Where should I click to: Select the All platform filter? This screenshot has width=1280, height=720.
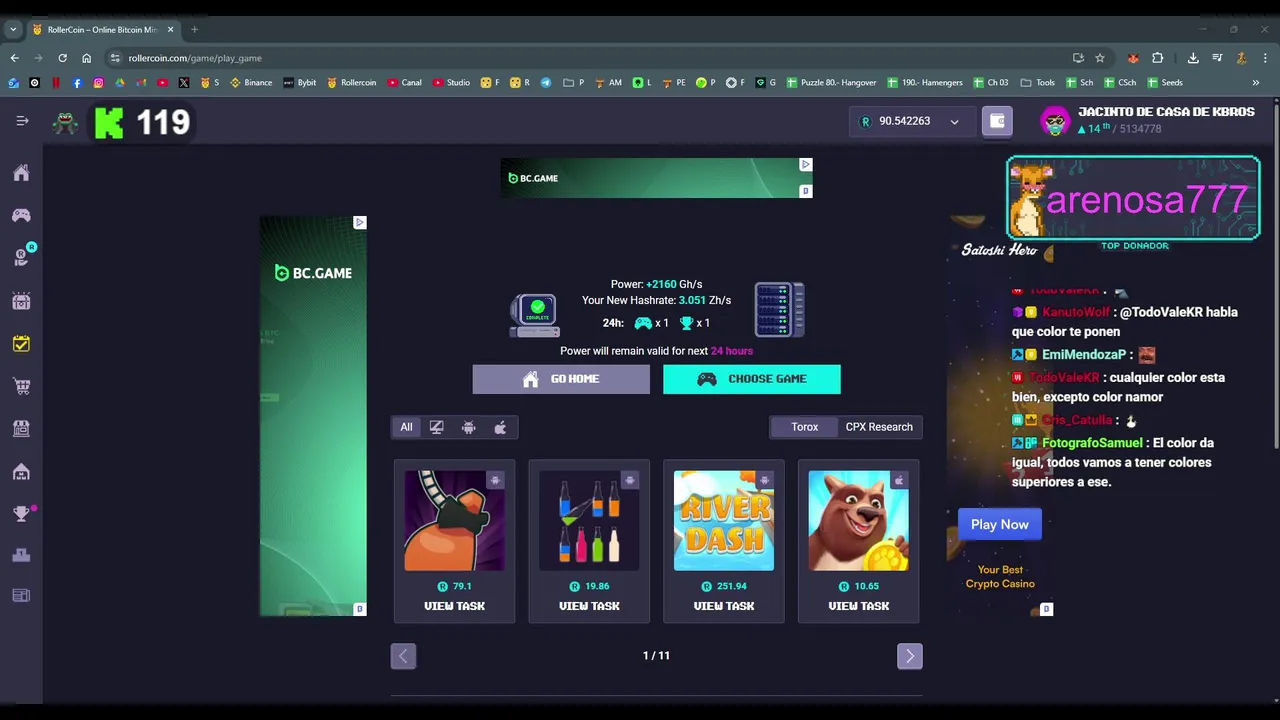point(406,427)
